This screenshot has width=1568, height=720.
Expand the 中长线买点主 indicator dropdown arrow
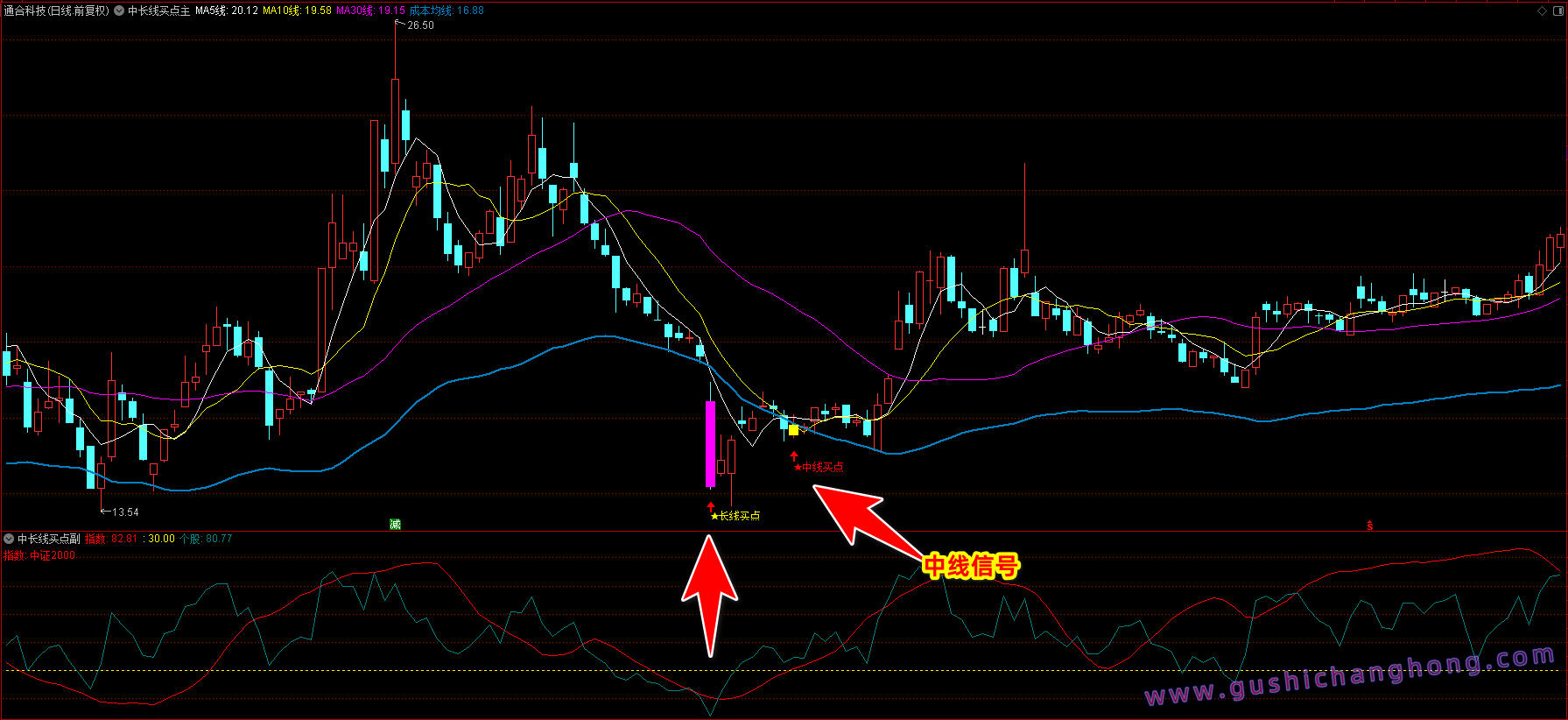pyautogui.click(x=119, y=11)
